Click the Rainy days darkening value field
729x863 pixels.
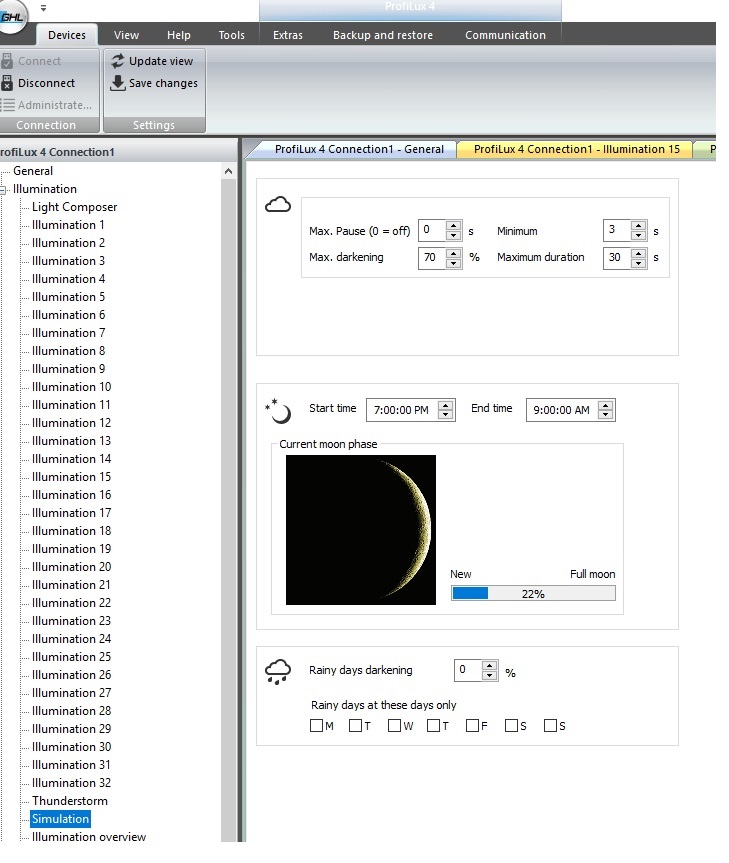(x=468, y=670)
